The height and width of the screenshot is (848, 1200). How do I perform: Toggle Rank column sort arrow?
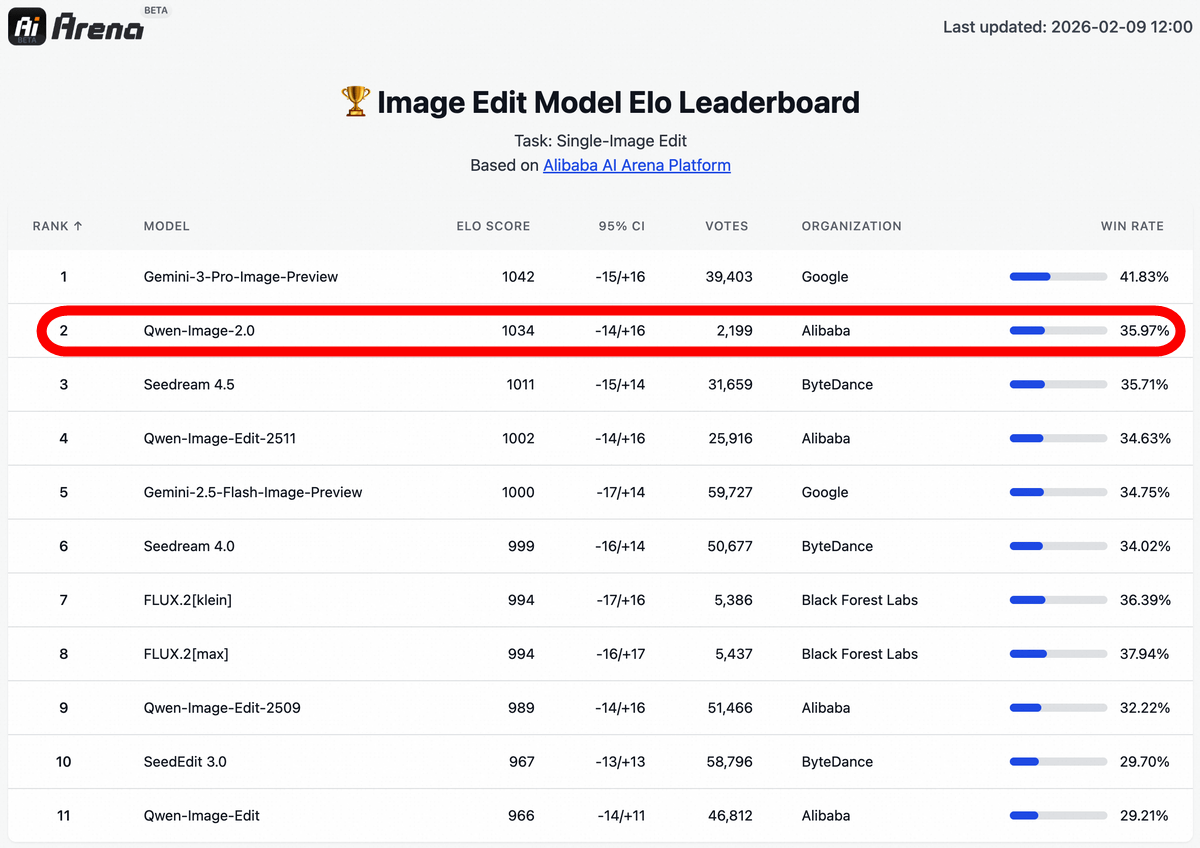point(77,226)
